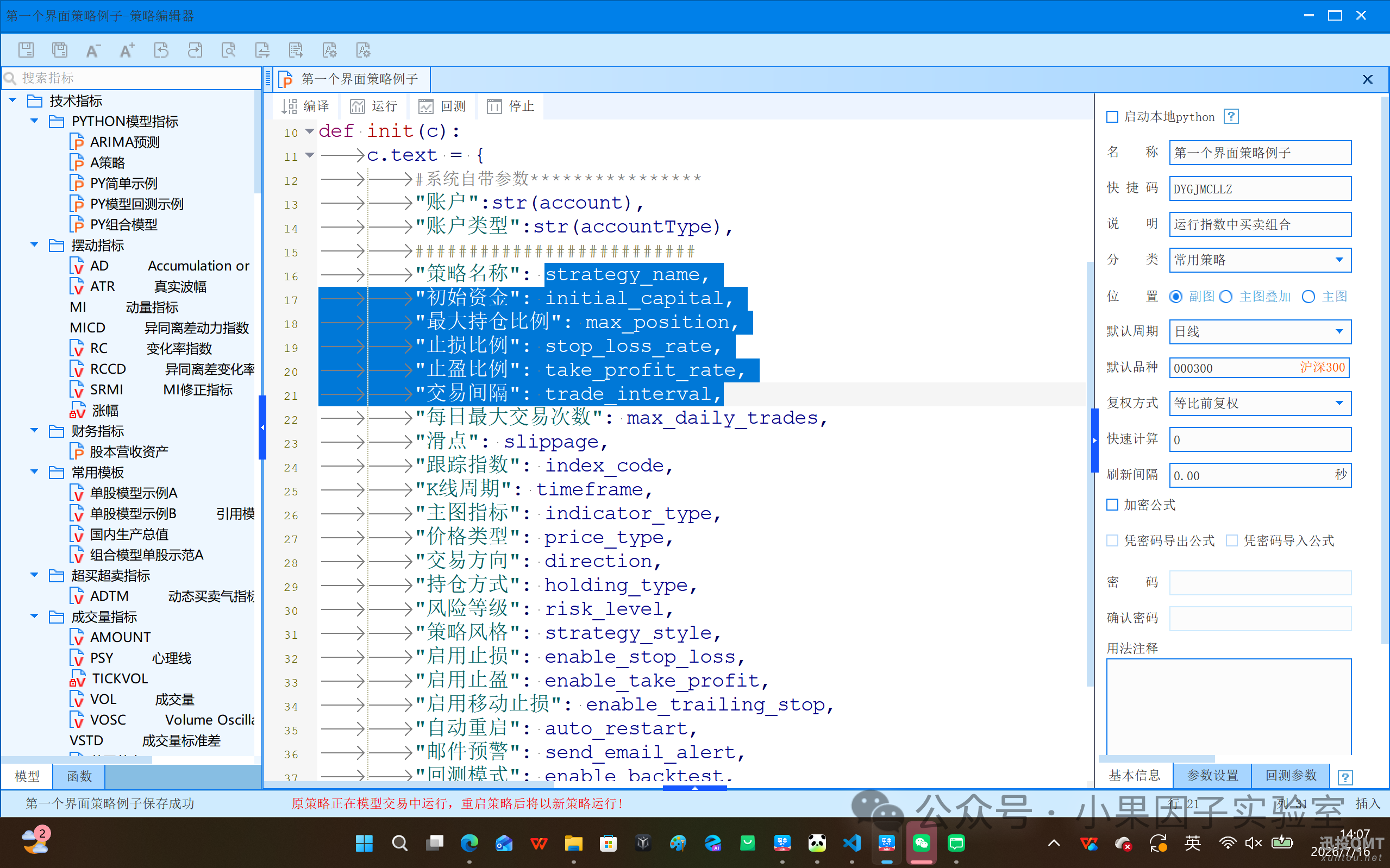Click the first formula settings gear icon
The image size is (1390, 868).
coord(329,50)
